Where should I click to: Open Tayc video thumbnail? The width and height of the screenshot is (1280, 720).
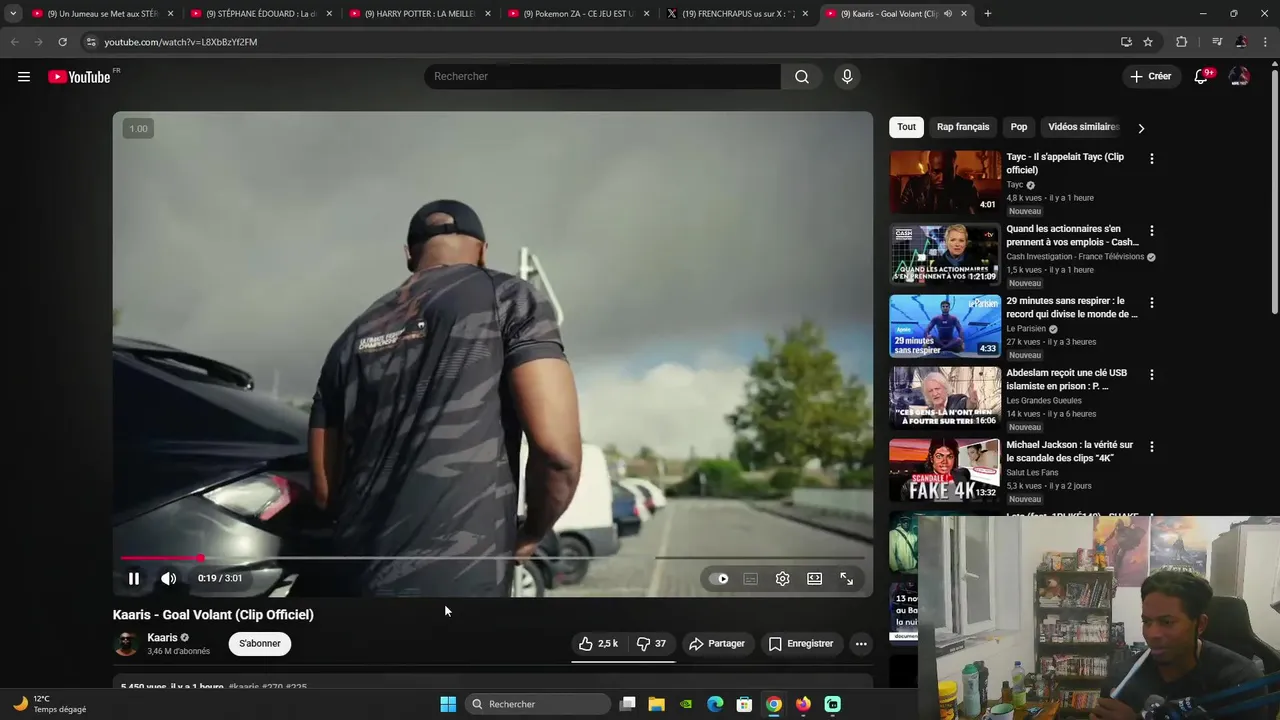click(945, 182)
